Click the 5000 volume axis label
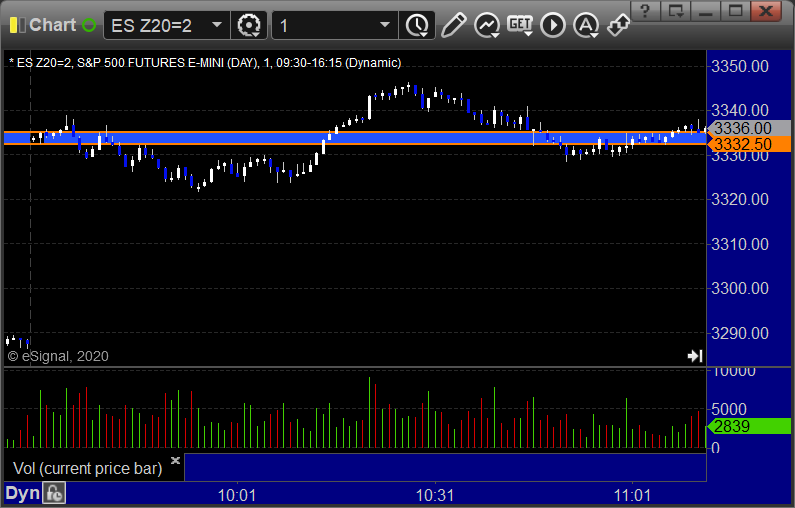The image size is (795, 508). (x=729, y=409)
